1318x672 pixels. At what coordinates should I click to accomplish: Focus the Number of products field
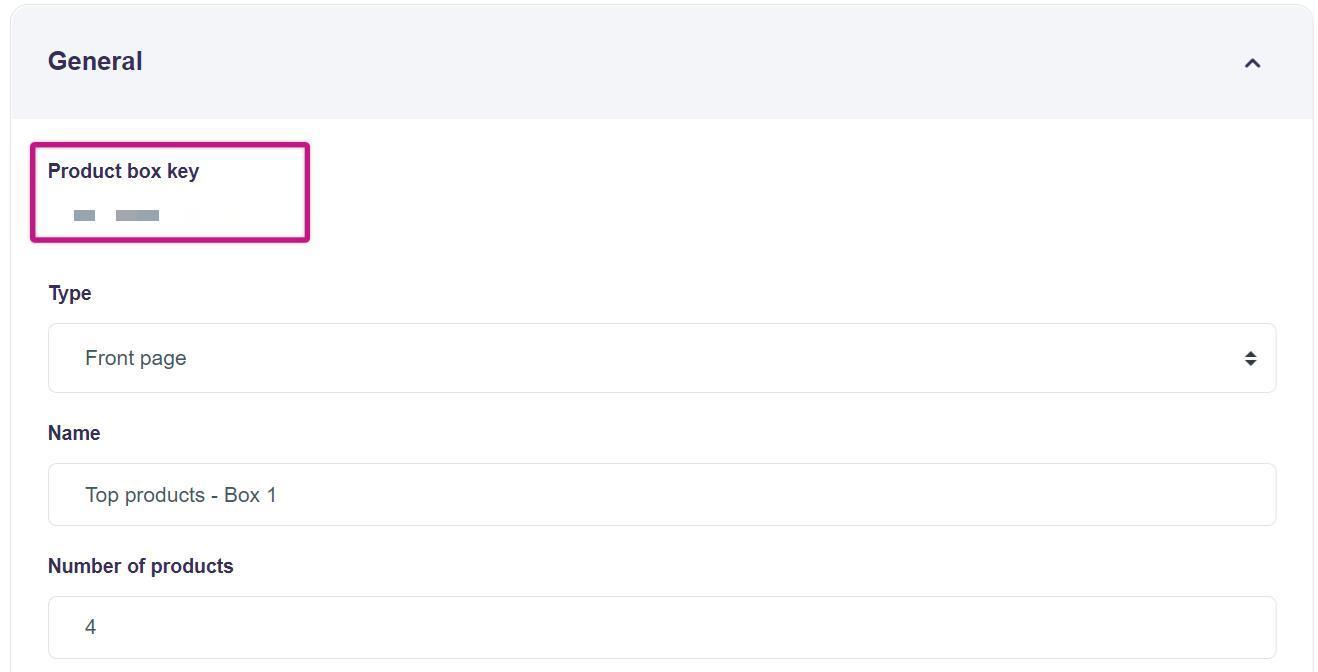pyautogui.click(x=660, y=627)
